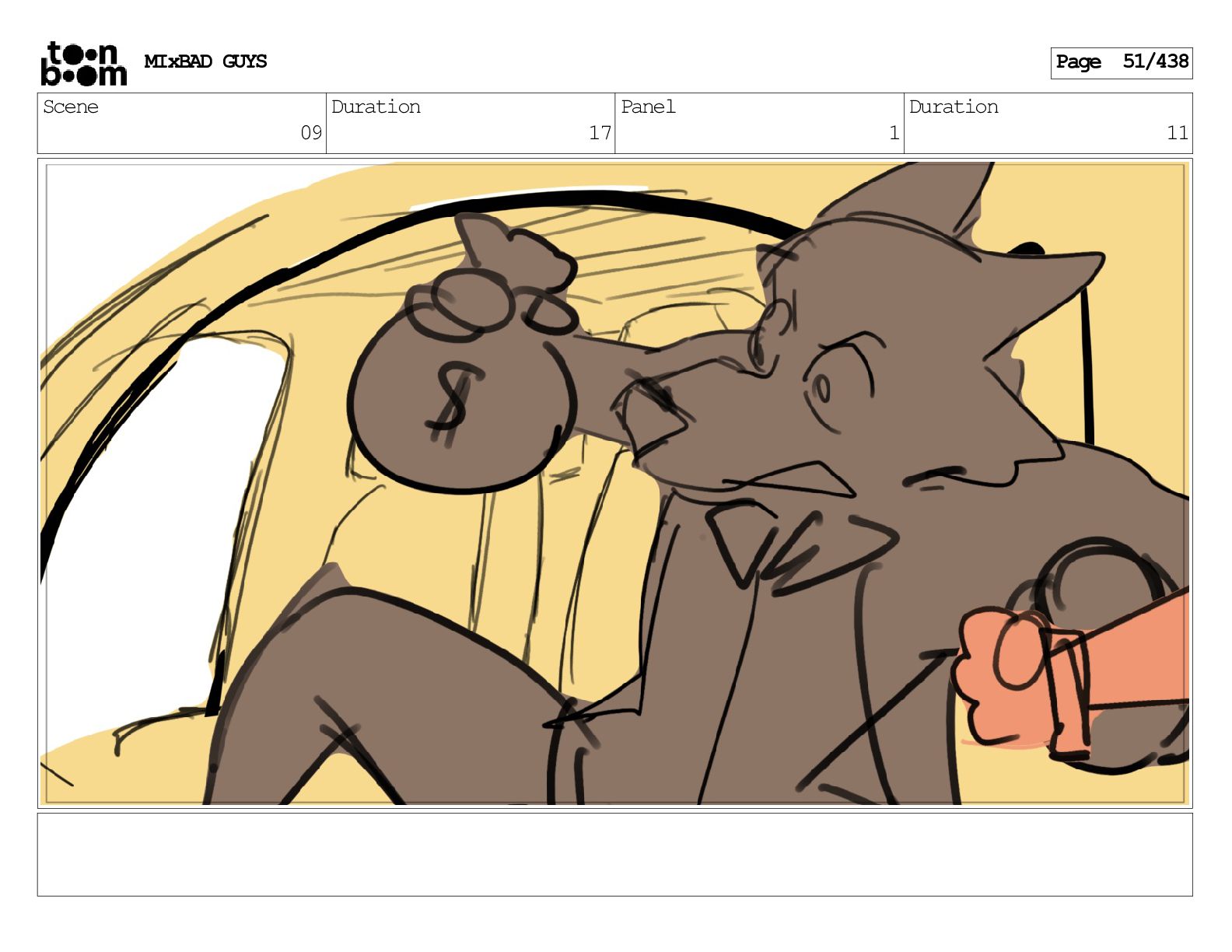Select the 'MIxBAD GUYS' project title
1232x952 pixels.
coord(205,61)
